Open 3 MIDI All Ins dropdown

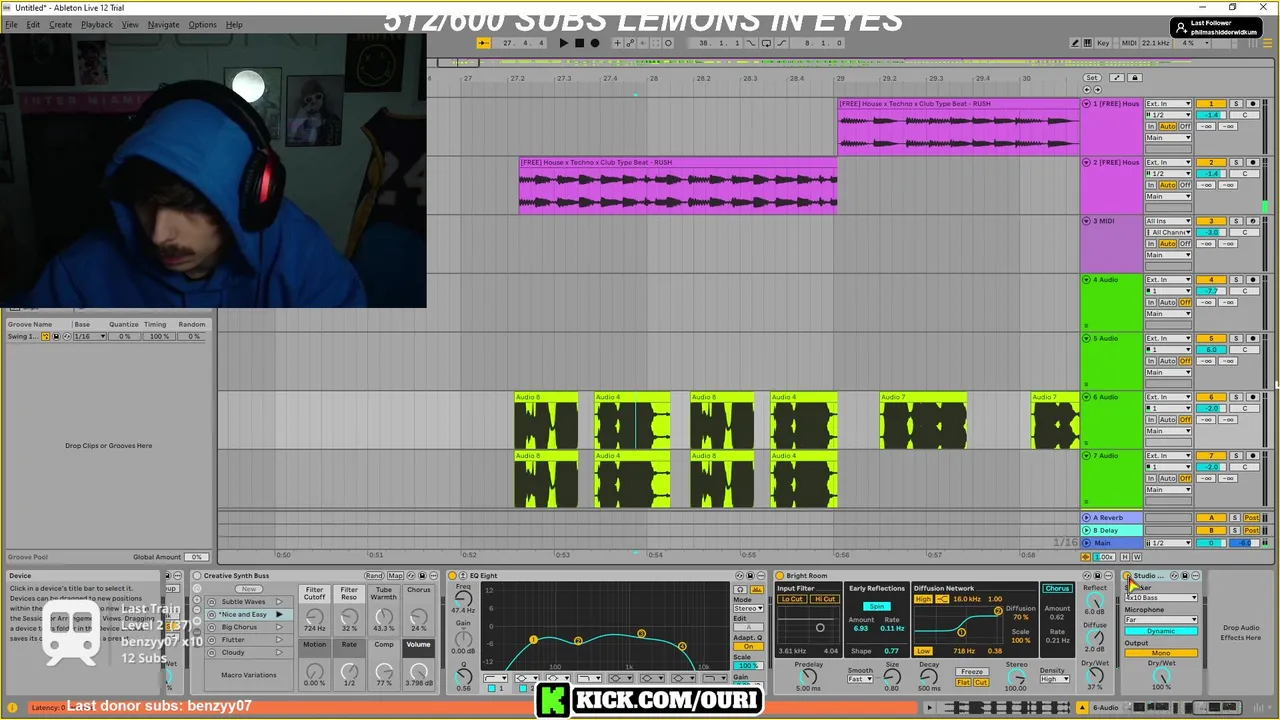(x=1168, y=221)
